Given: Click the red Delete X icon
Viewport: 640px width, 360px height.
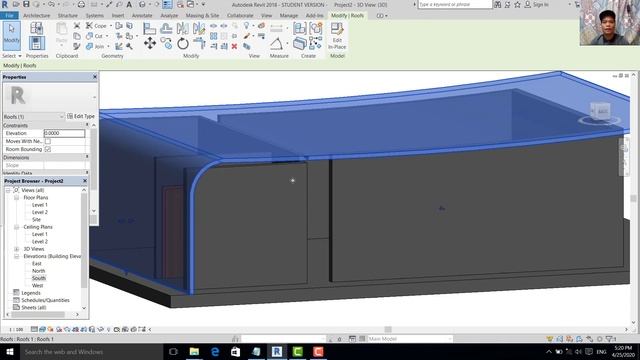Looking at the screenshot, I should click(x=234, y=47).
